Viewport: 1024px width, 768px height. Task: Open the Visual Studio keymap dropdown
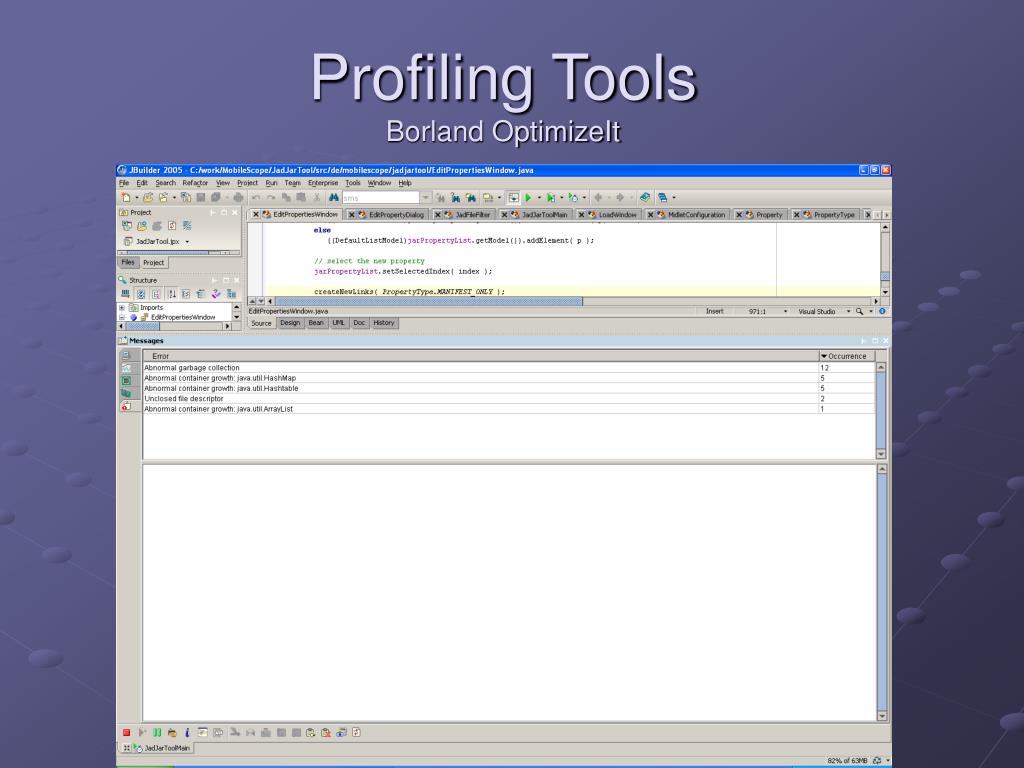click(848, 312)
